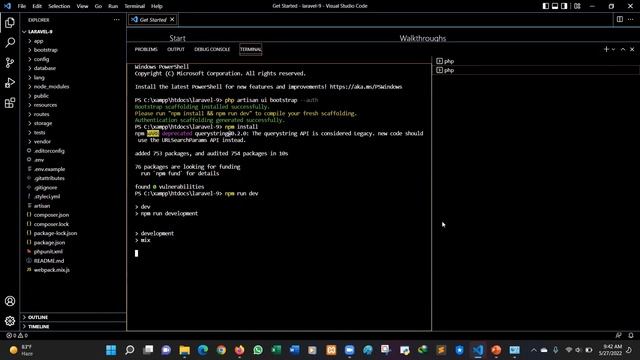This screenshot has height=360, width=640.
Task: Open the Selection menu
Action: coord(59,6)
